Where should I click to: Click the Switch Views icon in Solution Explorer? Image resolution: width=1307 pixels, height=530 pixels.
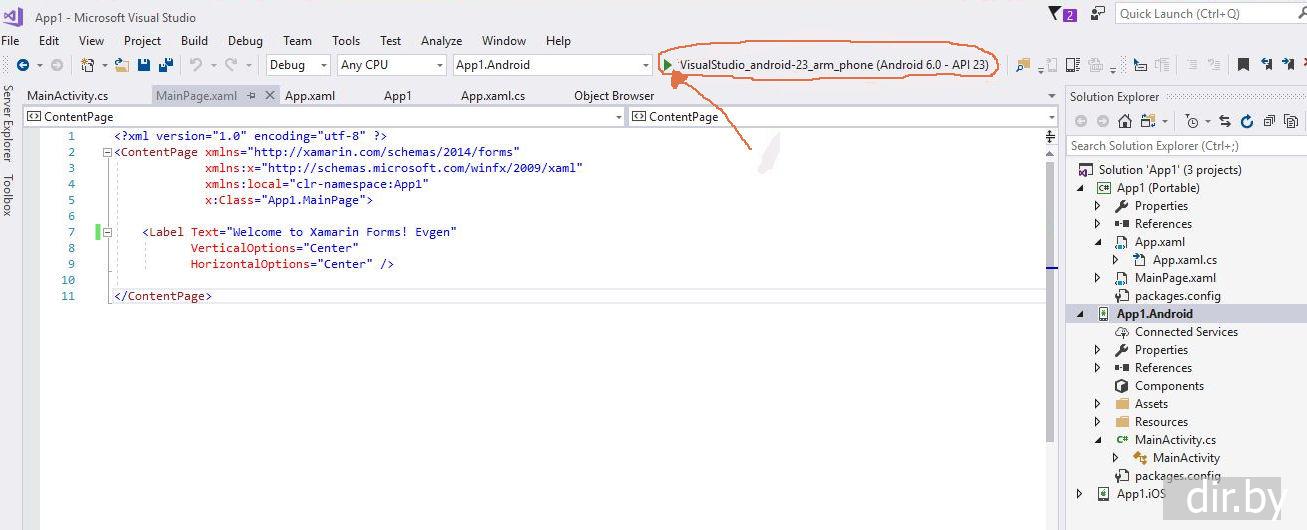1148,121
